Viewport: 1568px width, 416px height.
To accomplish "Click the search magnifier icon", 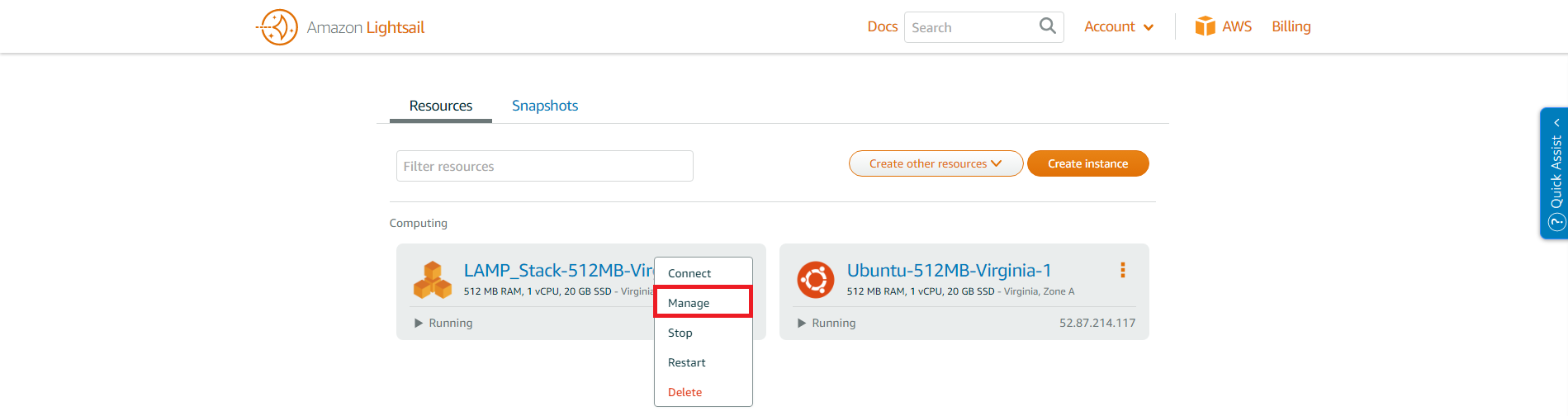I will point(1047,26).
